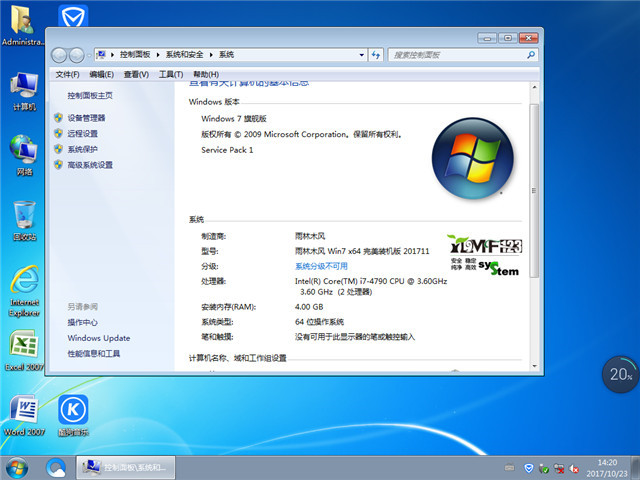The width and height of the screenshot is (640, 480).
Task: Open the Tencent PC Manager shield desktop icon
Action: (73, 16)
